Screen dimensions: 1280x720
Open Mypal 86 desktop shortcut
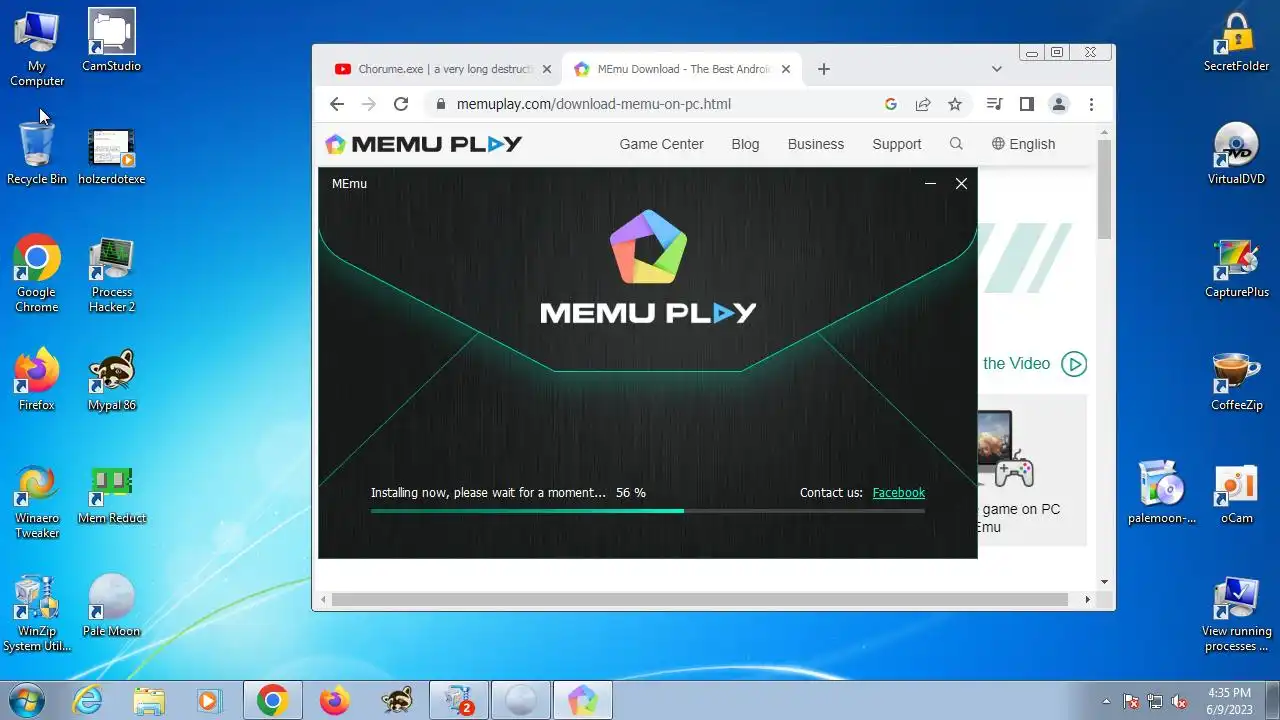click(112, 380)
